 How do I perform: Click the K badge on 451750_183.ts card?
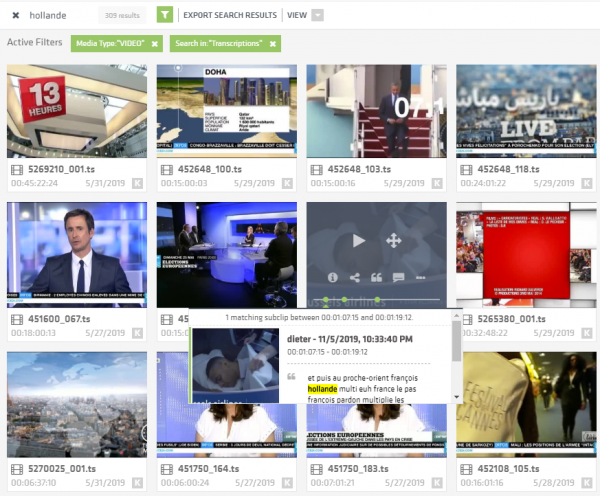point(437,483)
